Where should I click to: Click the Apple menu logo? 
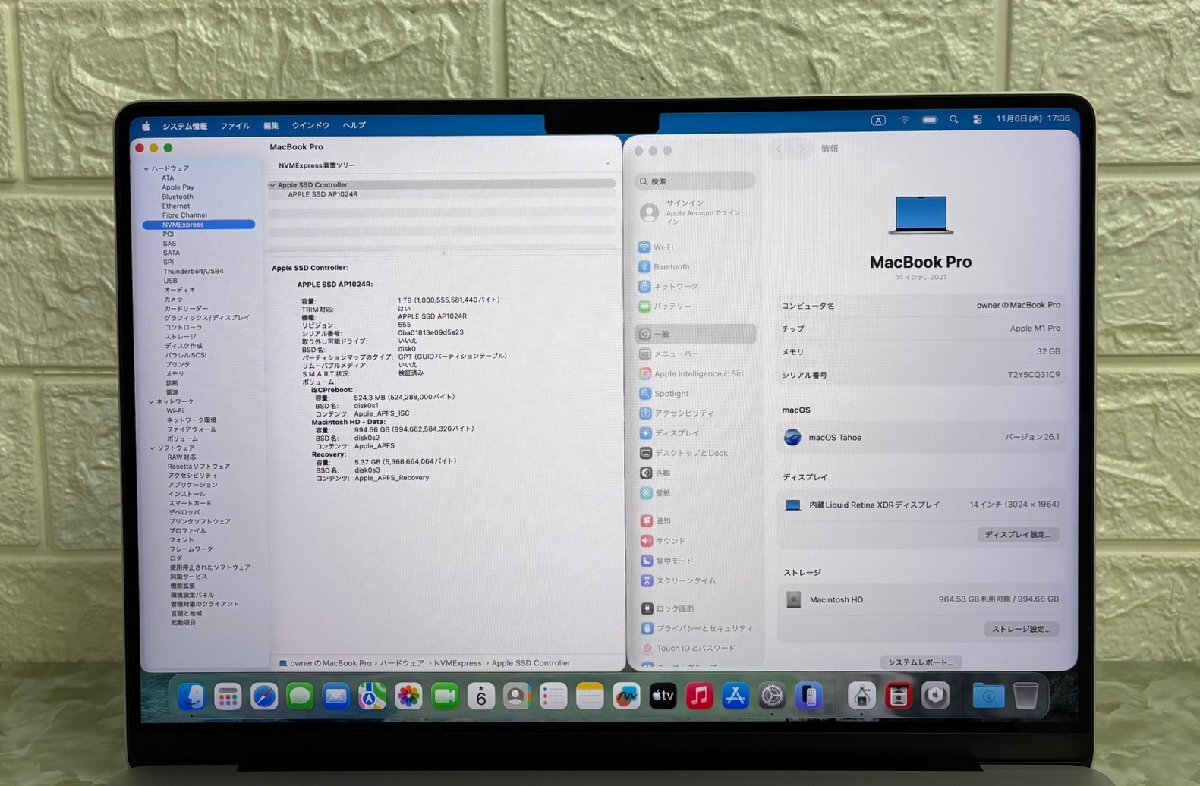[x=145, y=126]
